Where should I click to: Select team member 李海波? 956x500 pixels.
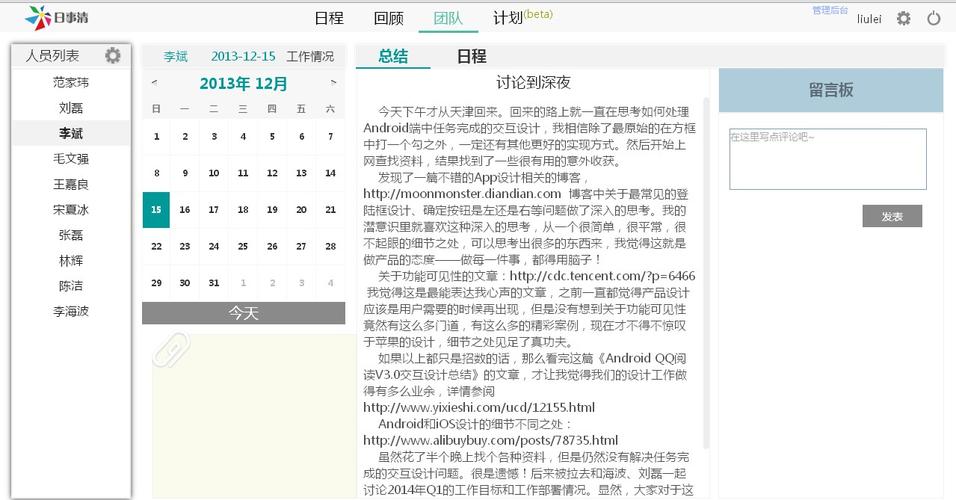pyautogui.click(x=71, y=311)
